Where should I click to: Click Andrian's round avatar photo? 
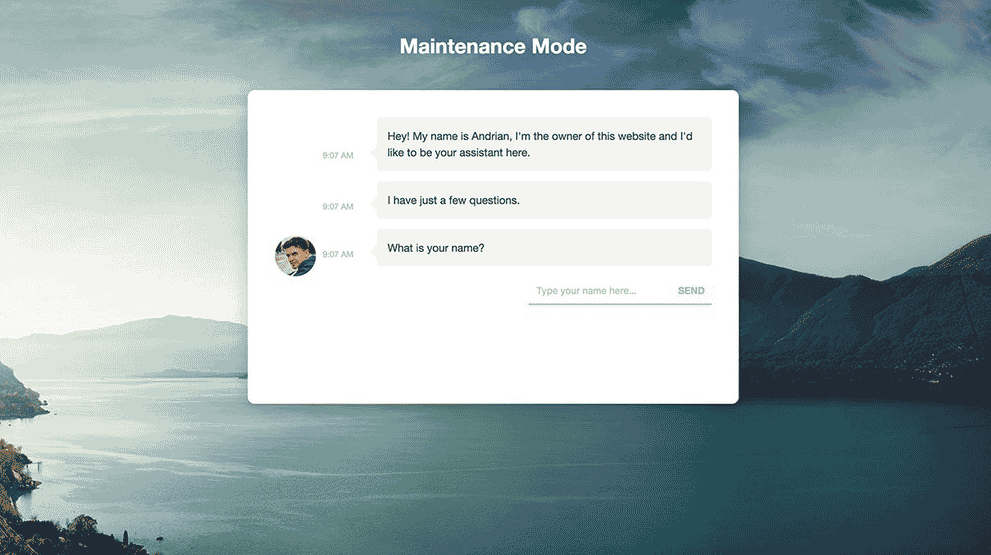click(295, 256)
